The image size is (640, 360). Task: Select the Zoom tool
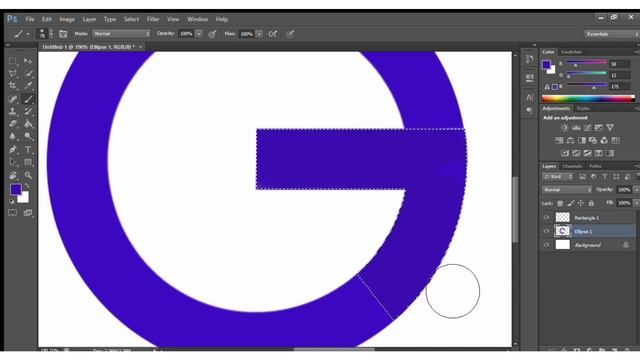(x=28, y=175)
